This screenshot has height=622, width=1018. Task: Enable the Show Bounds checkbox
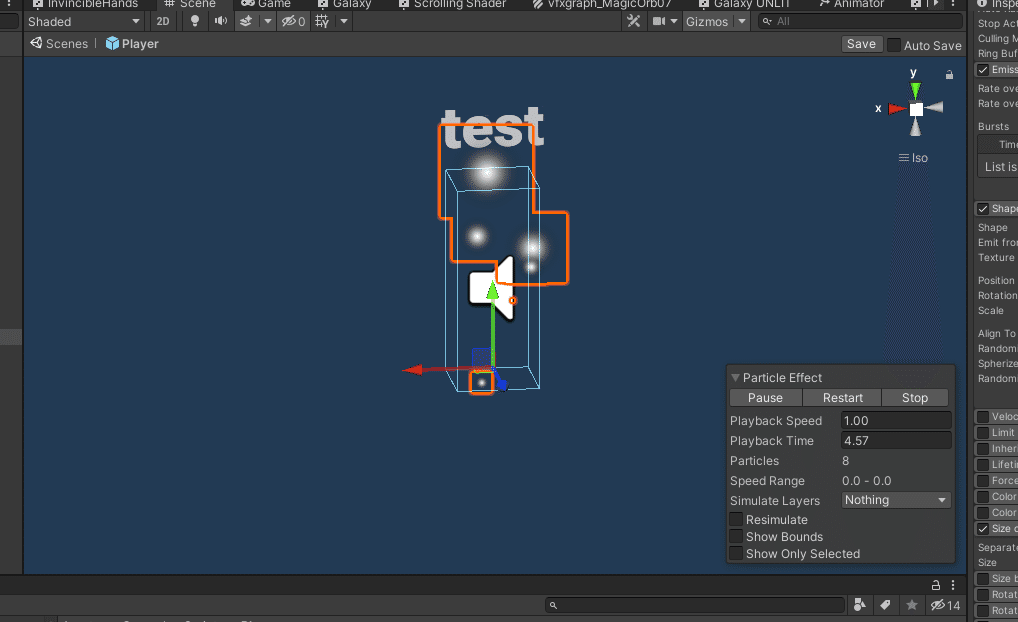point(736,536)
